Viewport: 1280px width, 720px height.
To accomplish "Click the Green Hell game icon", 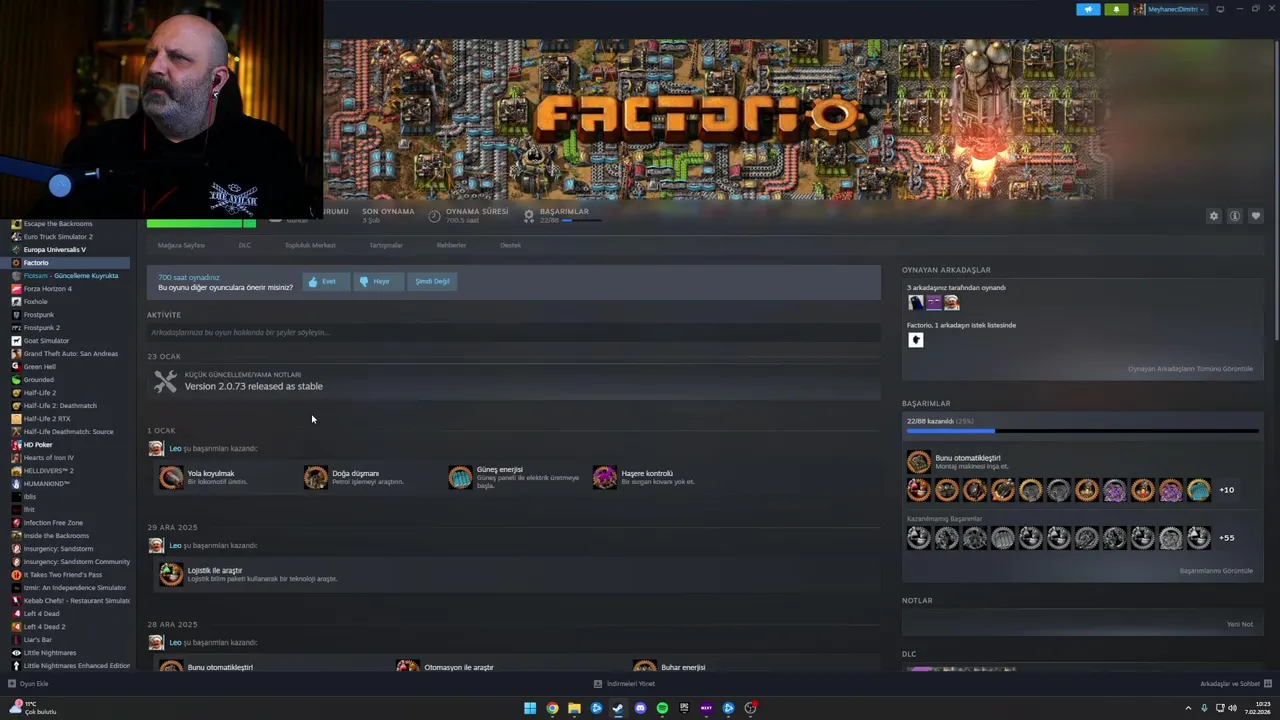I will pyautogui.click(x=16, y=367).
